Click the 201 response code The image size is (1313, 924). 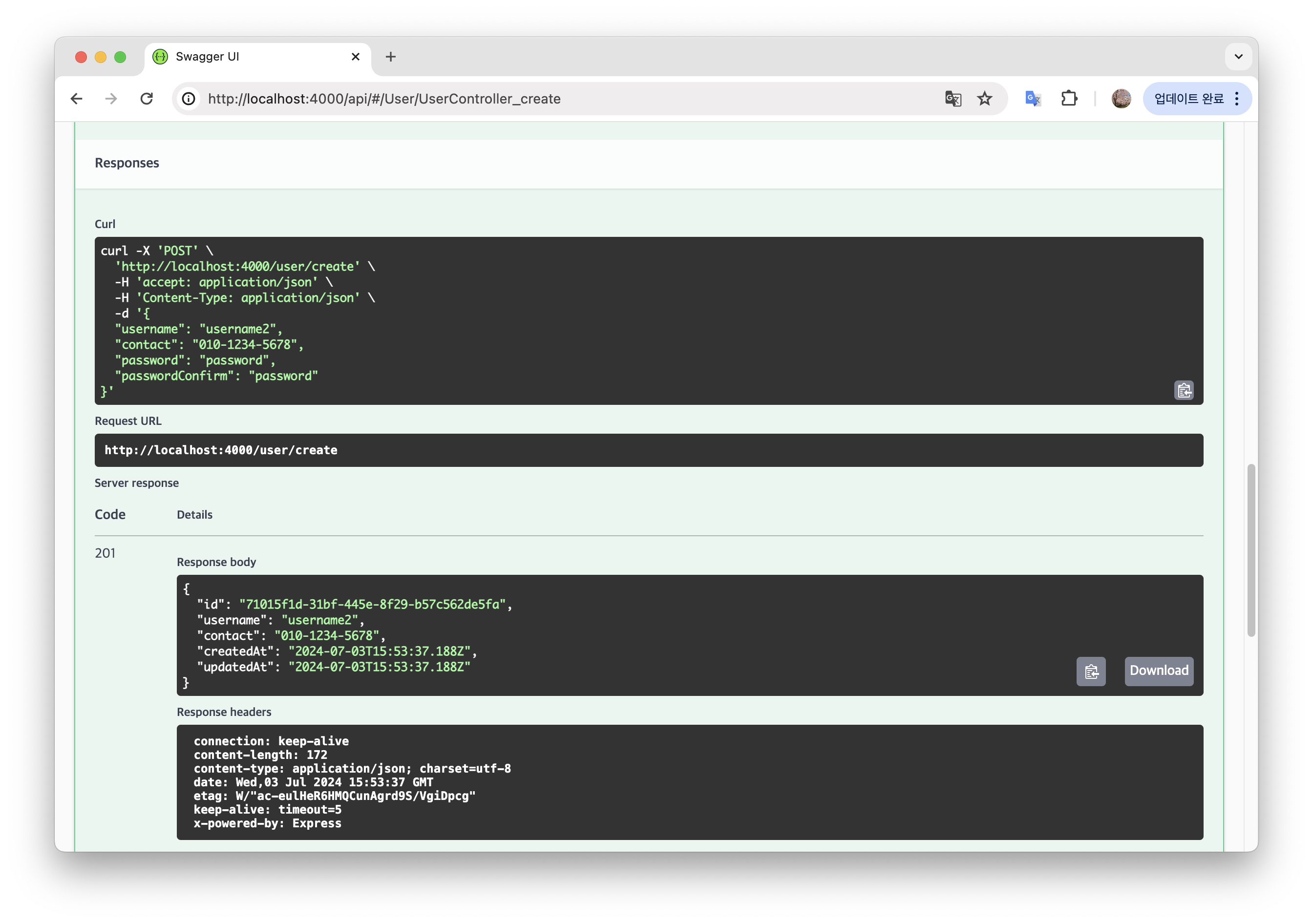click(x=105, y=553)
